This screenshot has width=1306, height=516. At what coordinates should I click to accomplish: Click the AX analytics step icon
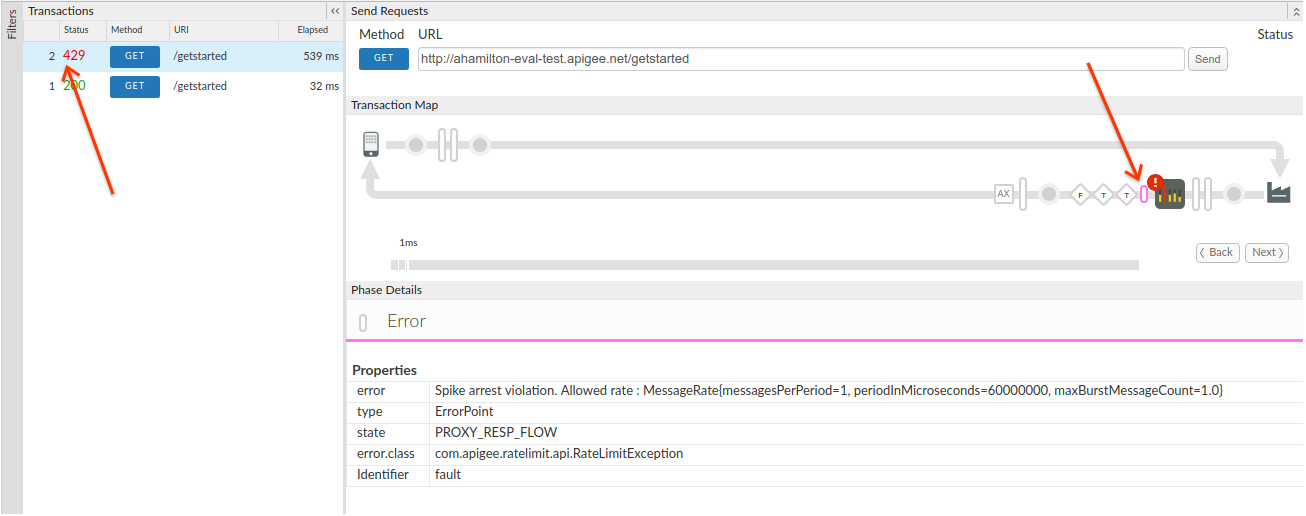(1003, 194)
